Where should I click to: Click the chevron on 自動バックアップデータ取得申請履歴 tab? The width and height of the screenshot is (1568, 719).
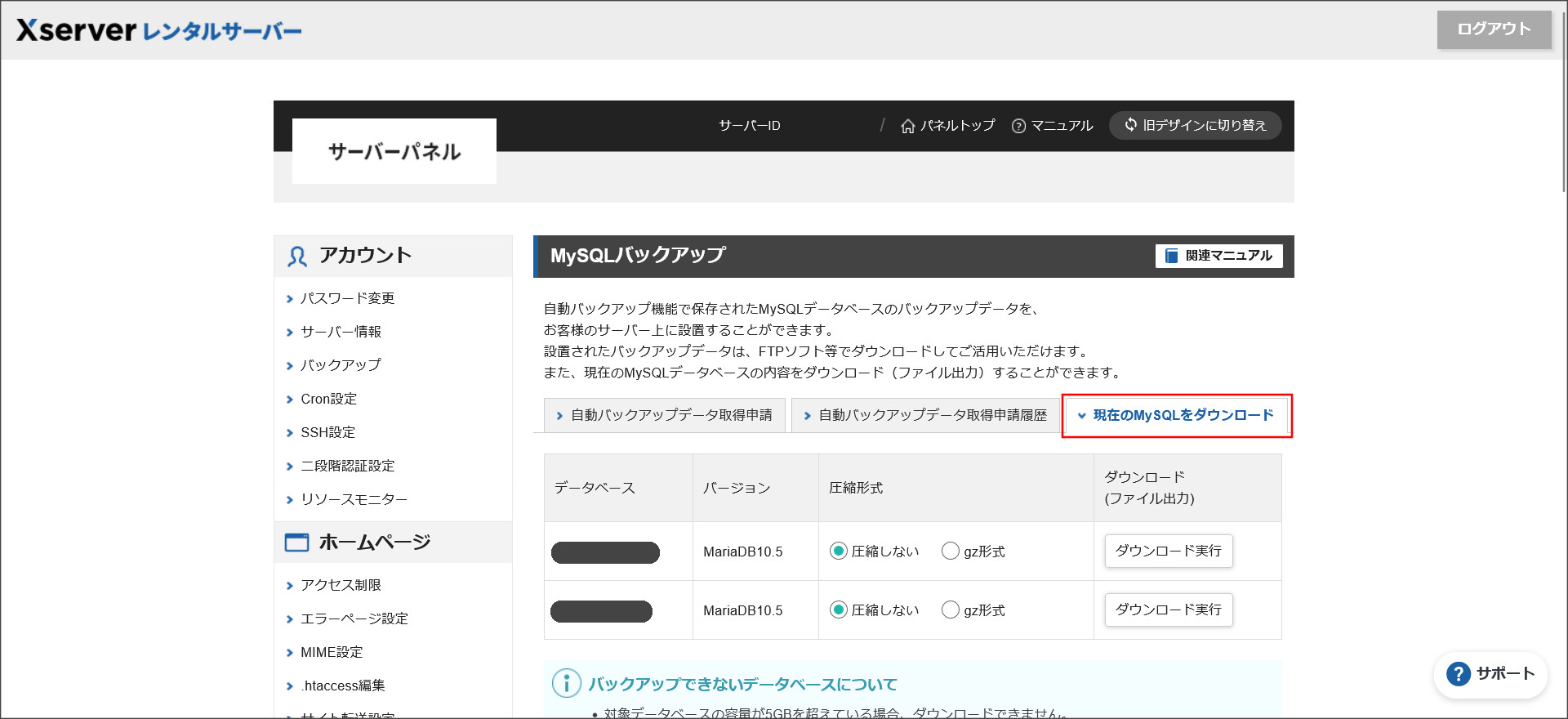807,416
